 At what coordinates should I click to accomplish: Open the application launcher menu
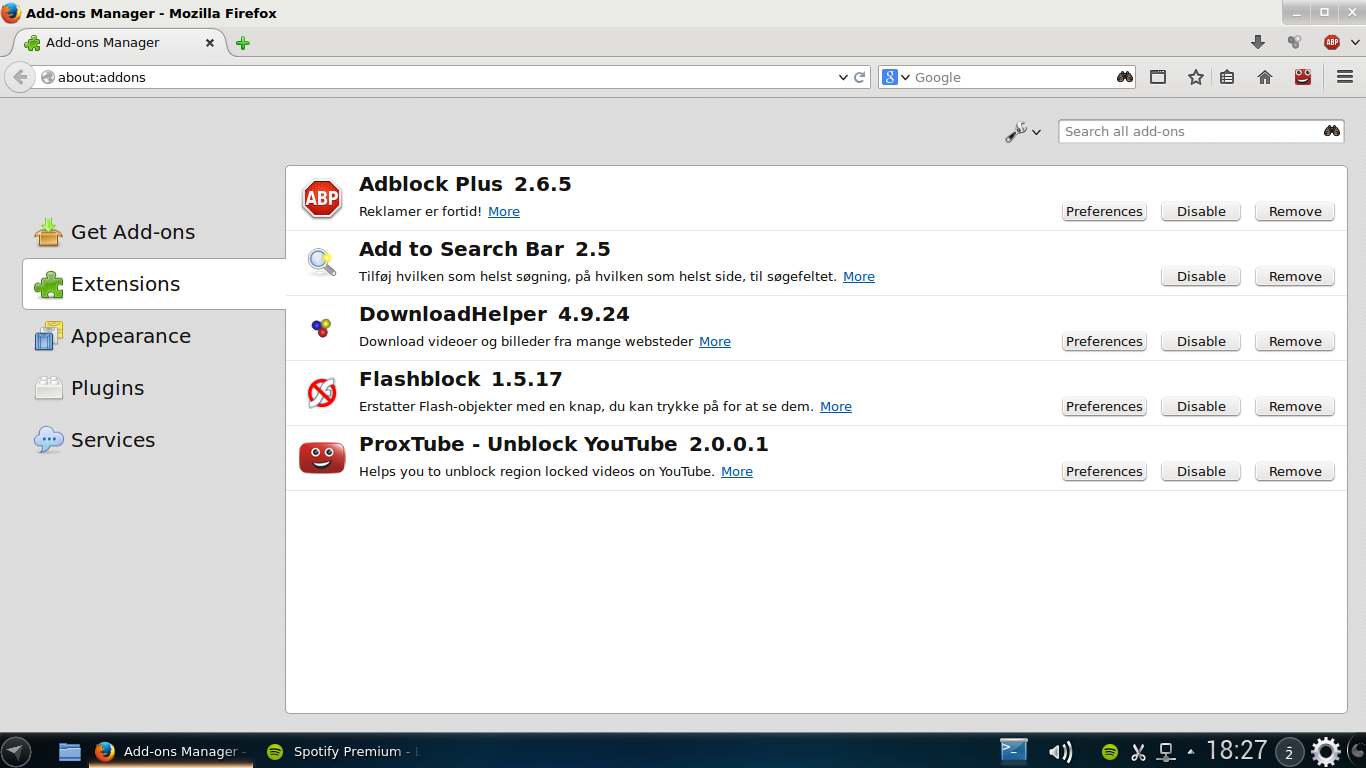pyautogui.click(x=15, y=751)
